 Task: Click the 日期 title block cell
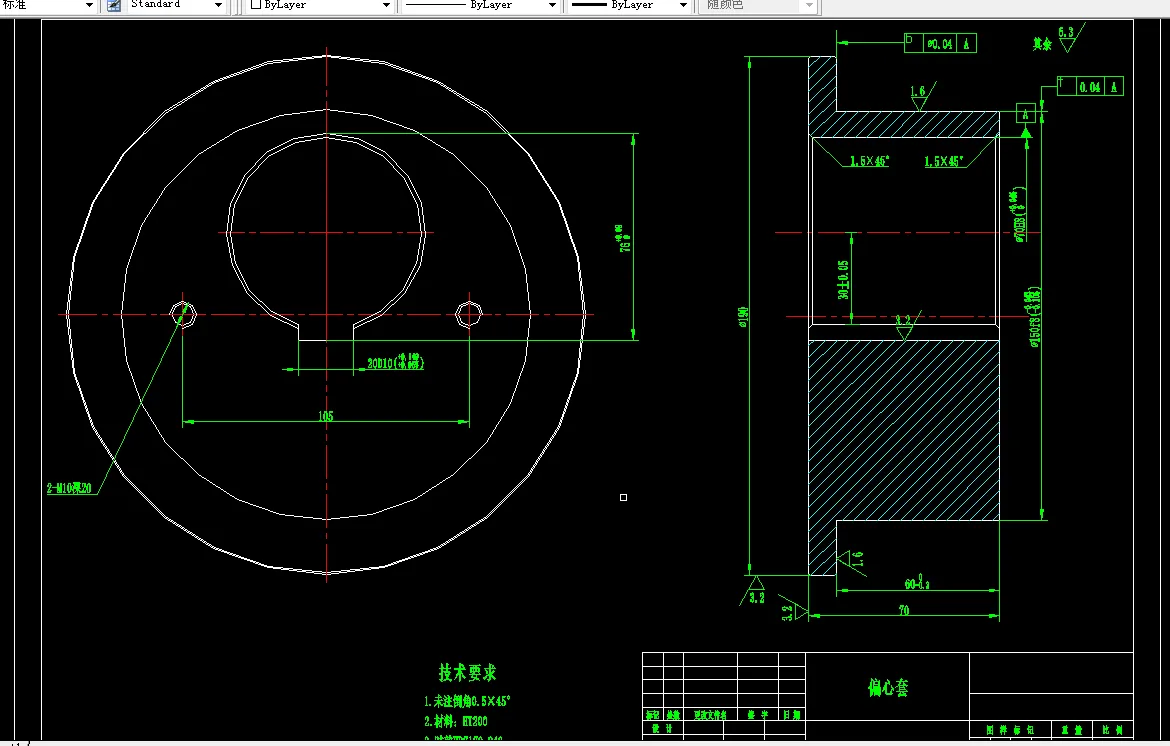792,715
